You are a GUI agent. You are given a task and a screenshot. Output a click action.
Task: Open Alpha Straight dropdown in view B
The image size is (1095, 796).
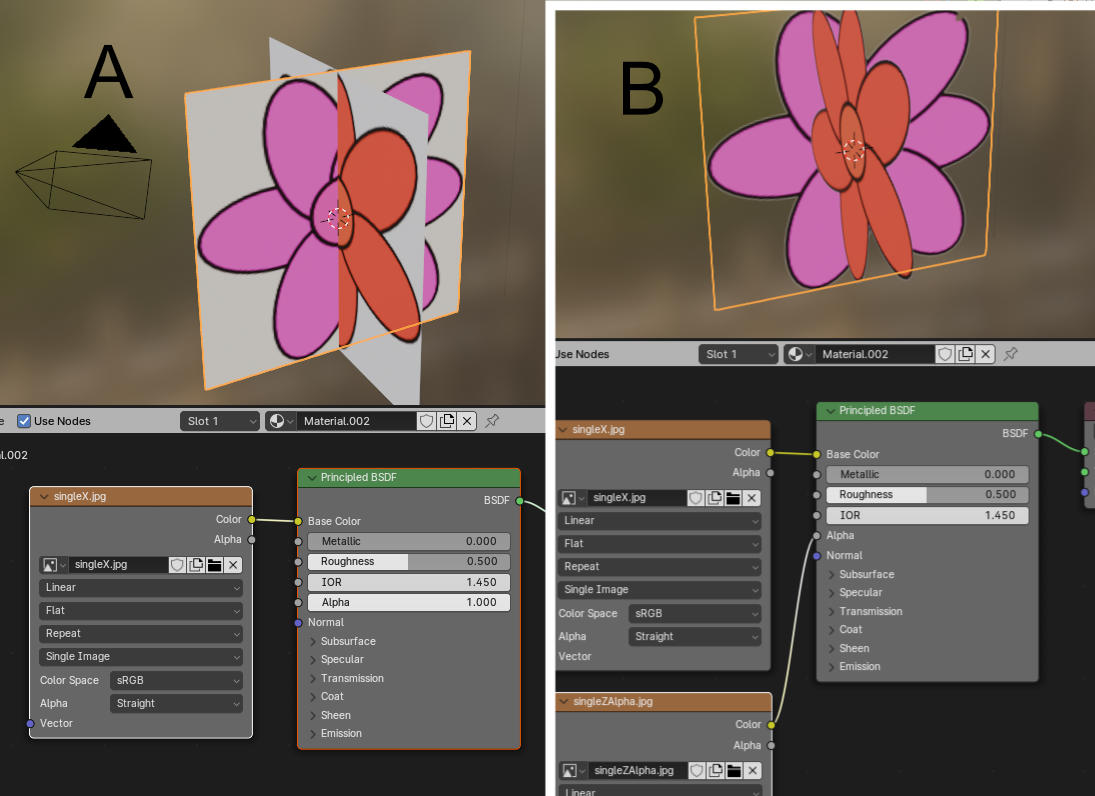pos(695,636)
